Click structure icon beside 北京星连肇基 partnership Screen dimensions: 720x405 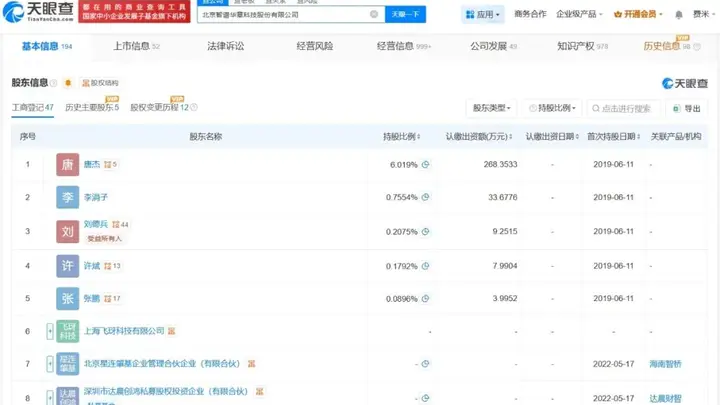[251, 364]
